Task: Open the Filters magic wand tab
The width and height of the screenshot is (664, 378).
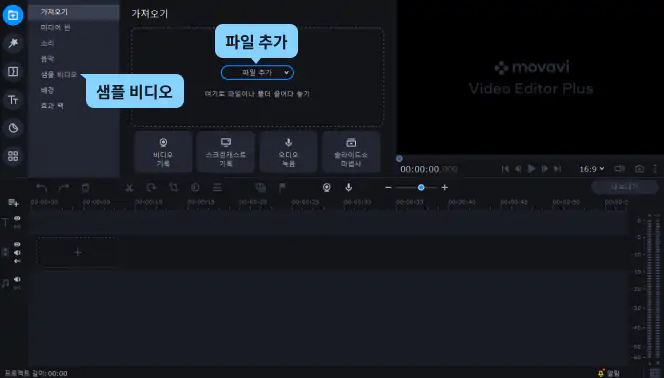Action: (13, 43)
